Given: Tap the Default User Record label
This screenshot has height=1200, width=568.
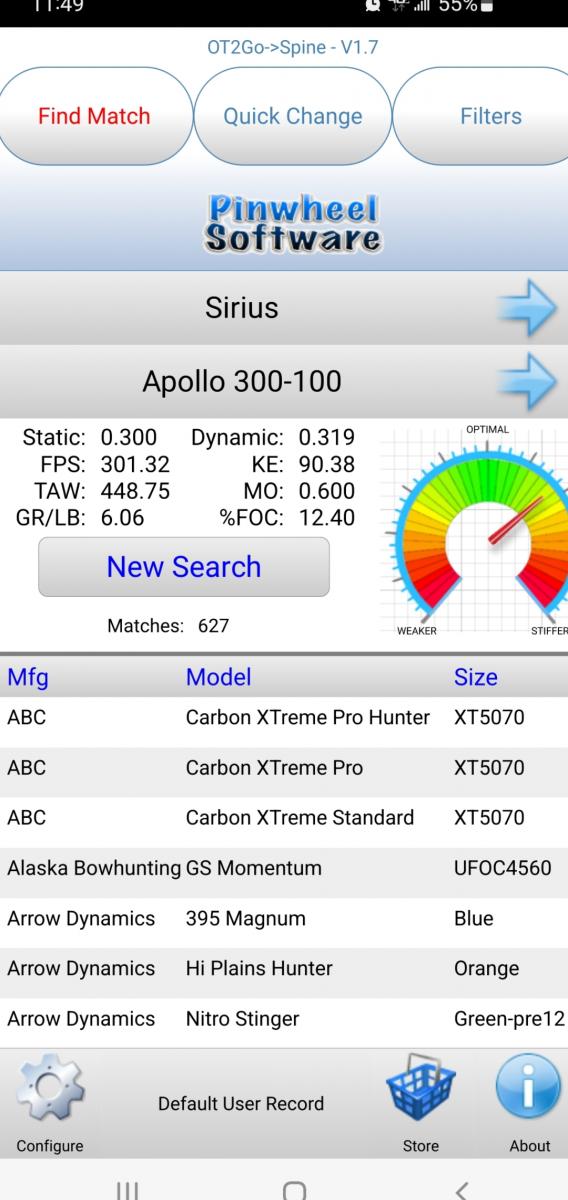Looking at the screenshot, I should (x=241, y=1104).
